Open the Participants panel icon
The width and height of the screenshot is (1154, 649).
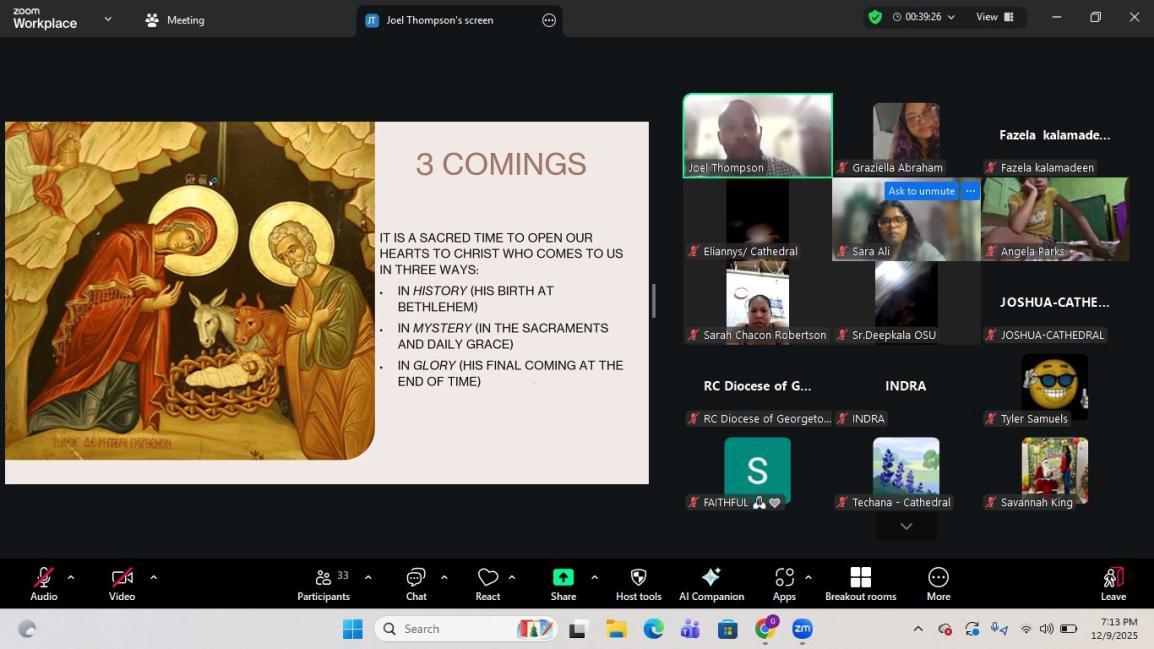click(x=323, y=578)
